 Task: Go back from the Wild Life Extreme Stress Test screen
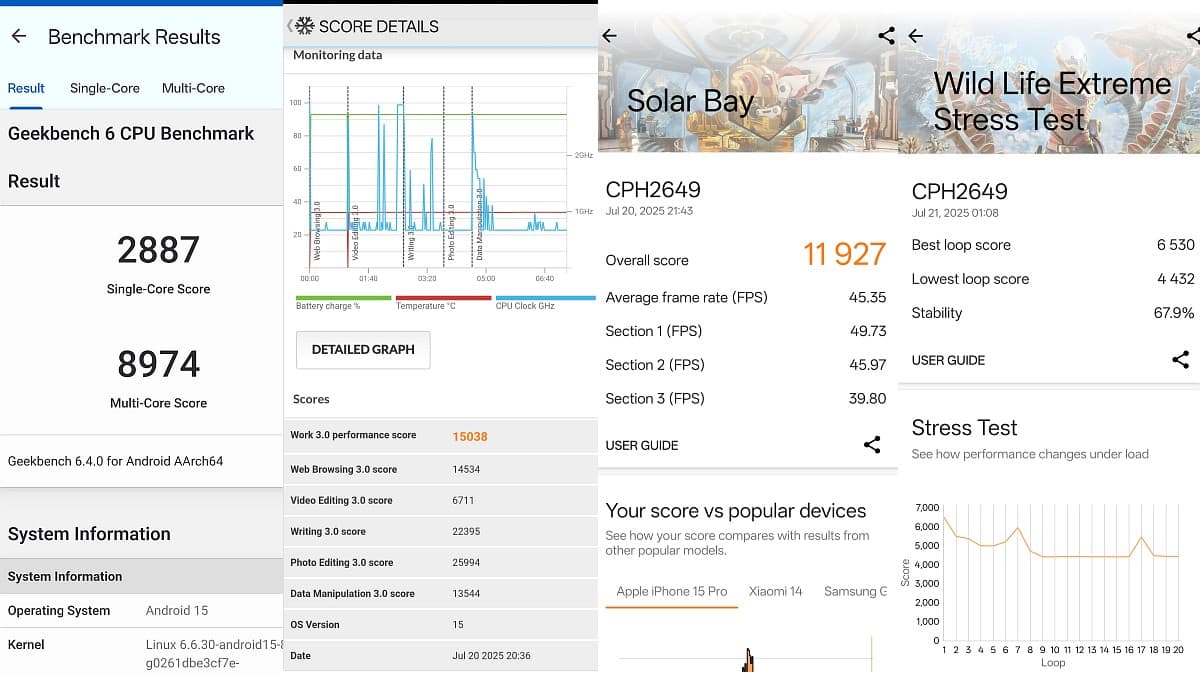pos(915,36)
